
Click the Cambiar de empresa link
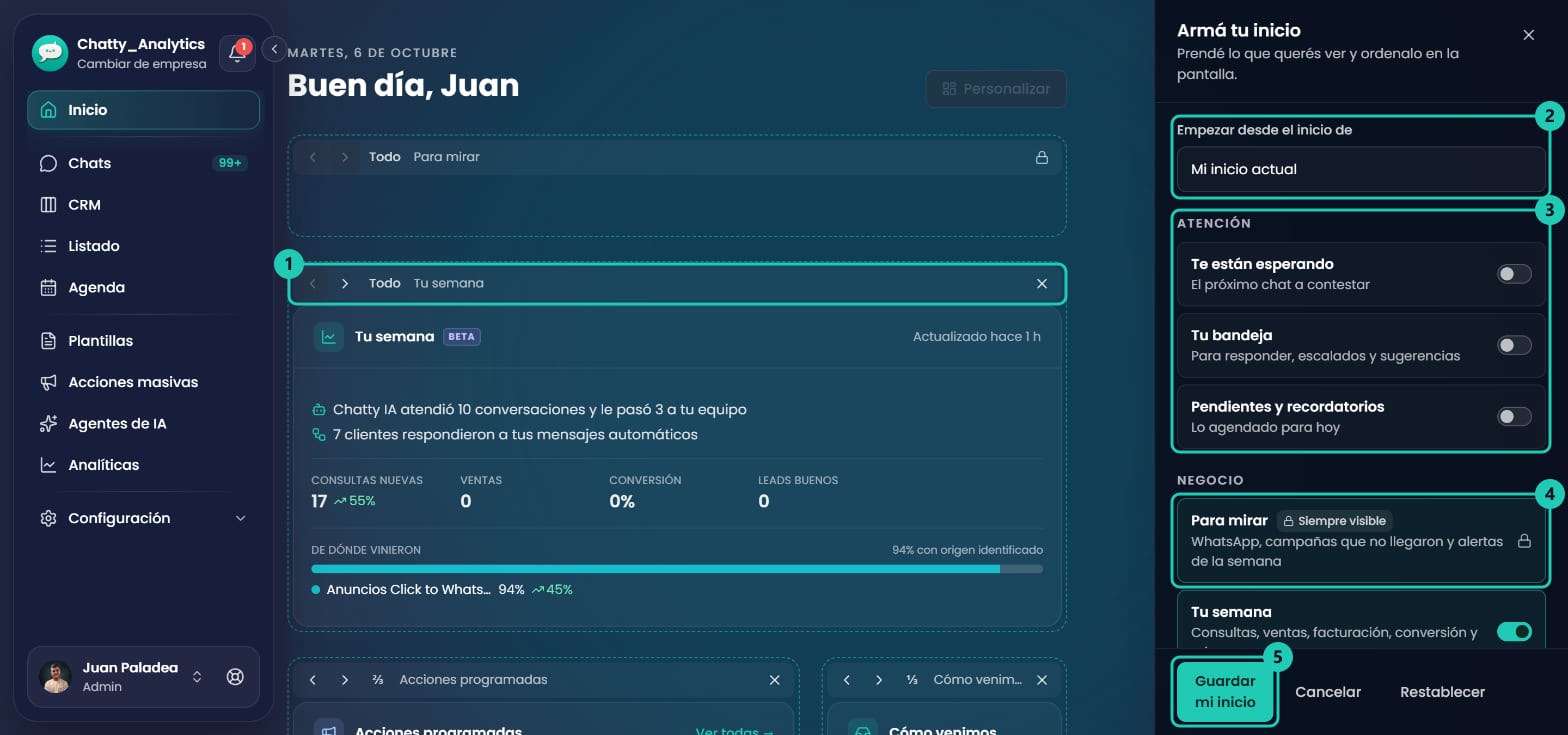point(141,64)
